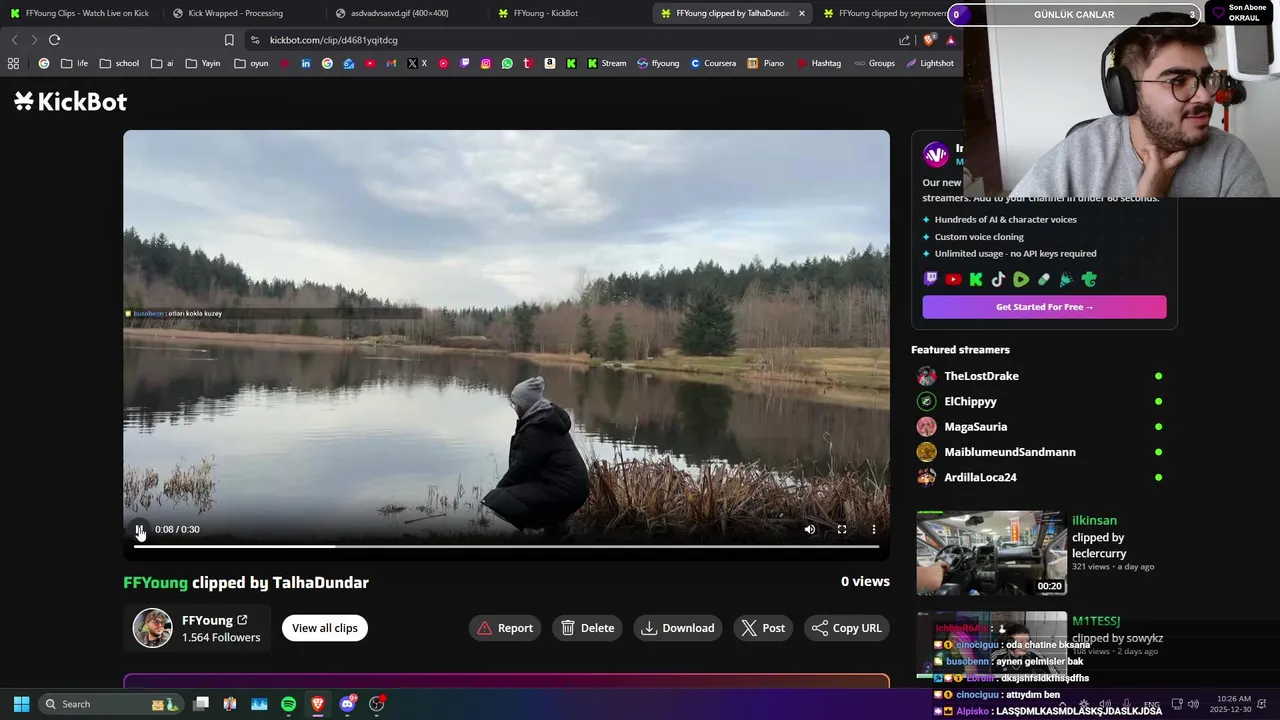This screenshot has width=1280, height=720.
Task: Go back in browser history
Action: (14, 40)
